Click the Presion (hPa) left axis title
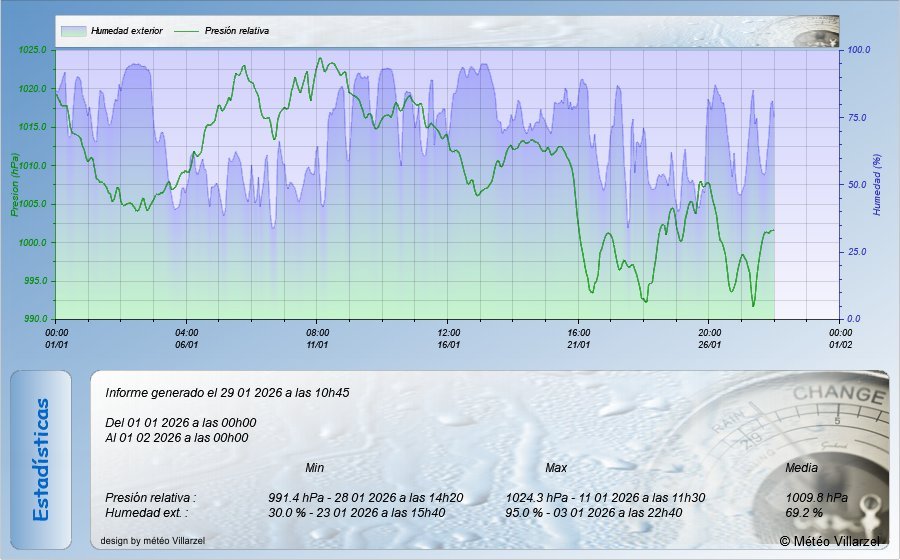The height and width of the screenshot is (560, 900). (14, 185)
